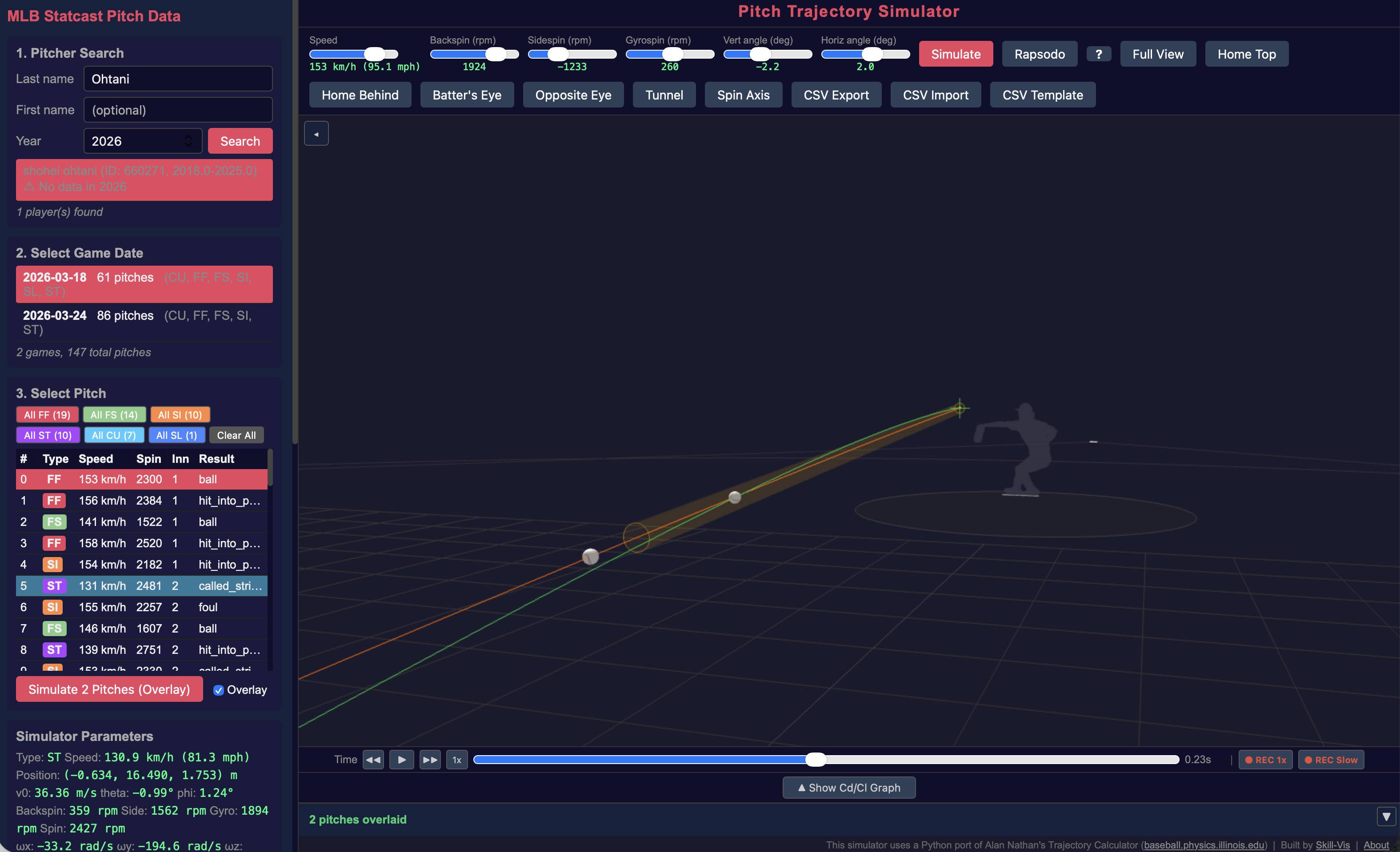Click the rewind playback button
1400x852 pixels.
point(373,760)
